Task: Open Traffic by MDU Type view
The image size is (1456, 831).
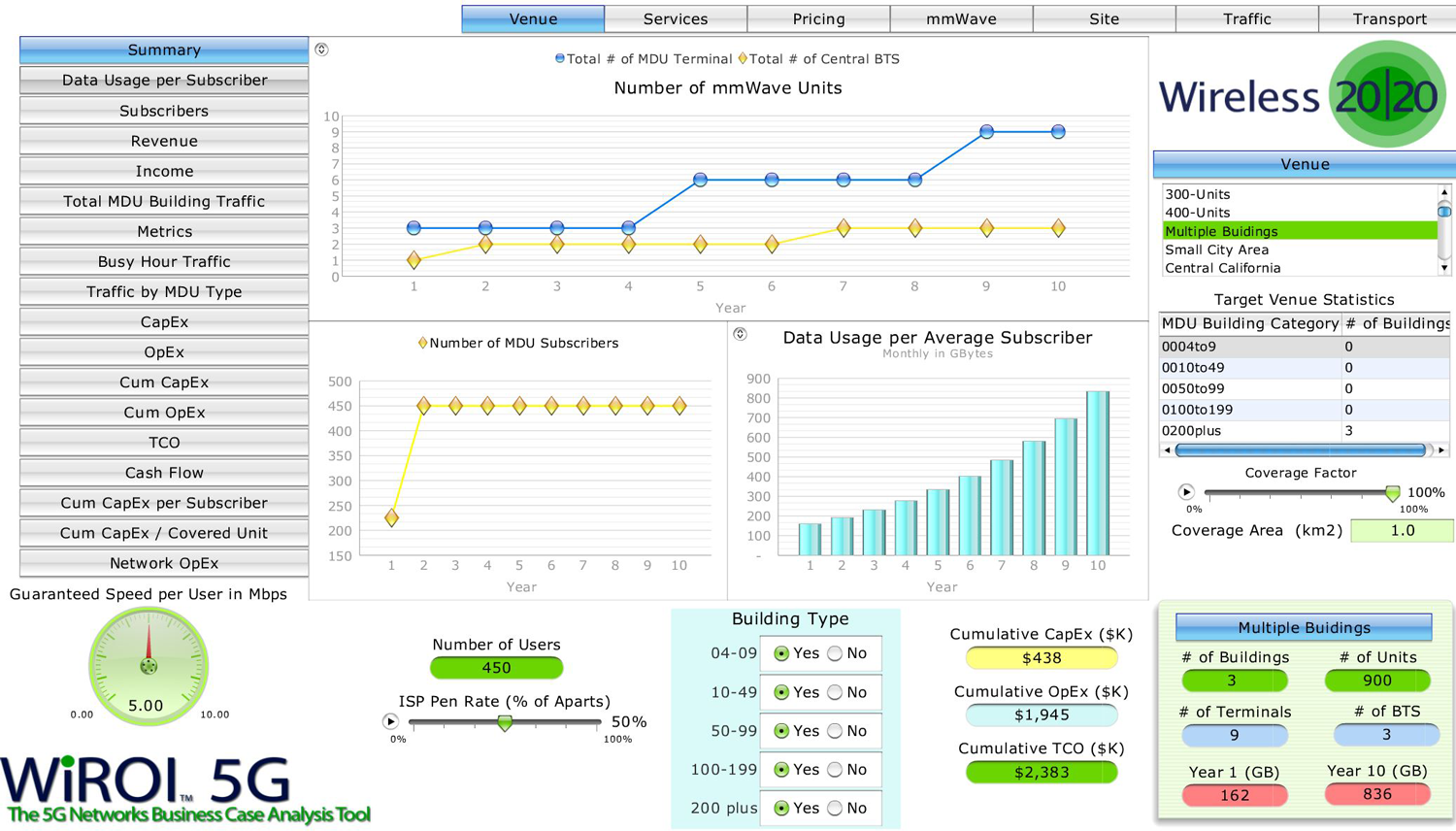Action: (164, 291)
